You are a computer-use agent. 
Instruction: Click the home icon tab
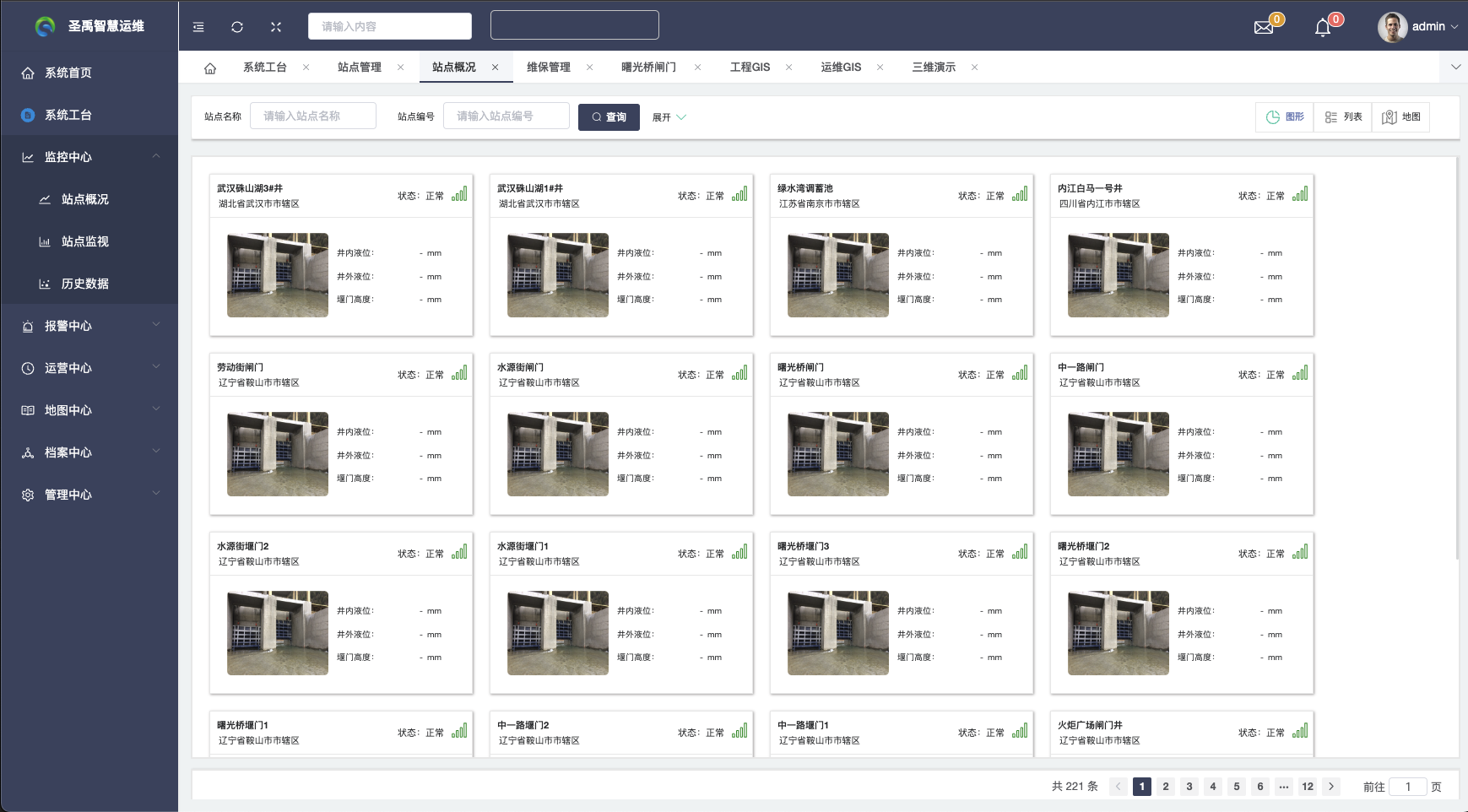click(x=210, y=68)
